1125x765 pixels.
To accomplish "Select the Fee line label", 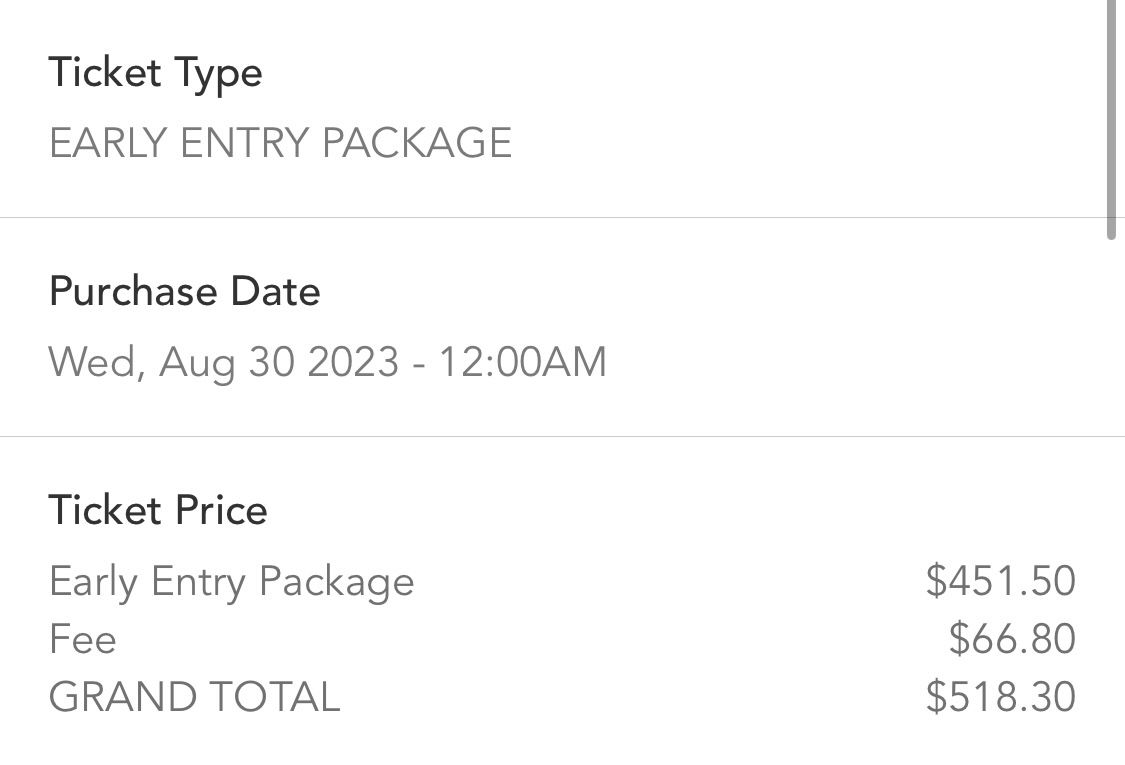I will tap(83, 639).
